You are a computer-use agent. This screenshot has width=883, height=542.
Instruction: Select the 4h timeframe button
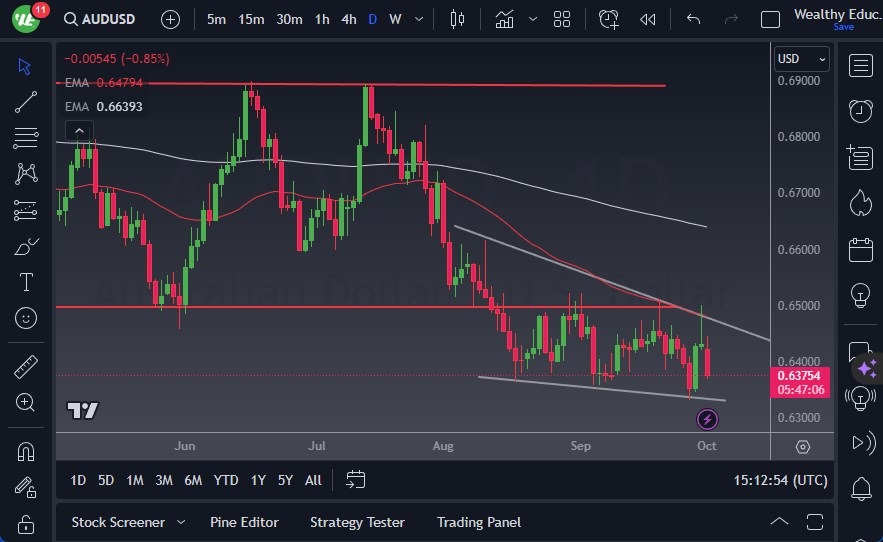[348, 19]
